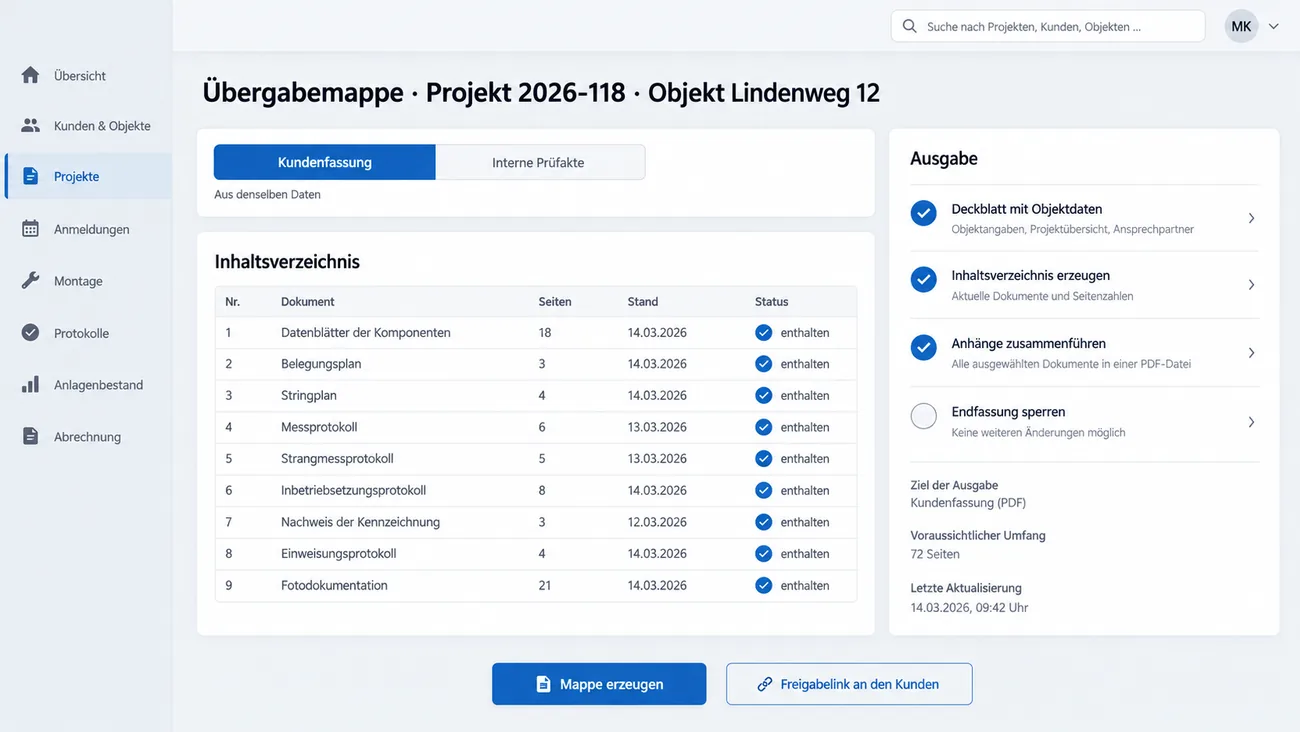1300x732 pixels.
Task: Toggle the Deckblatt mit Objektdaten checkmark
Action: [x=924, y=213]
